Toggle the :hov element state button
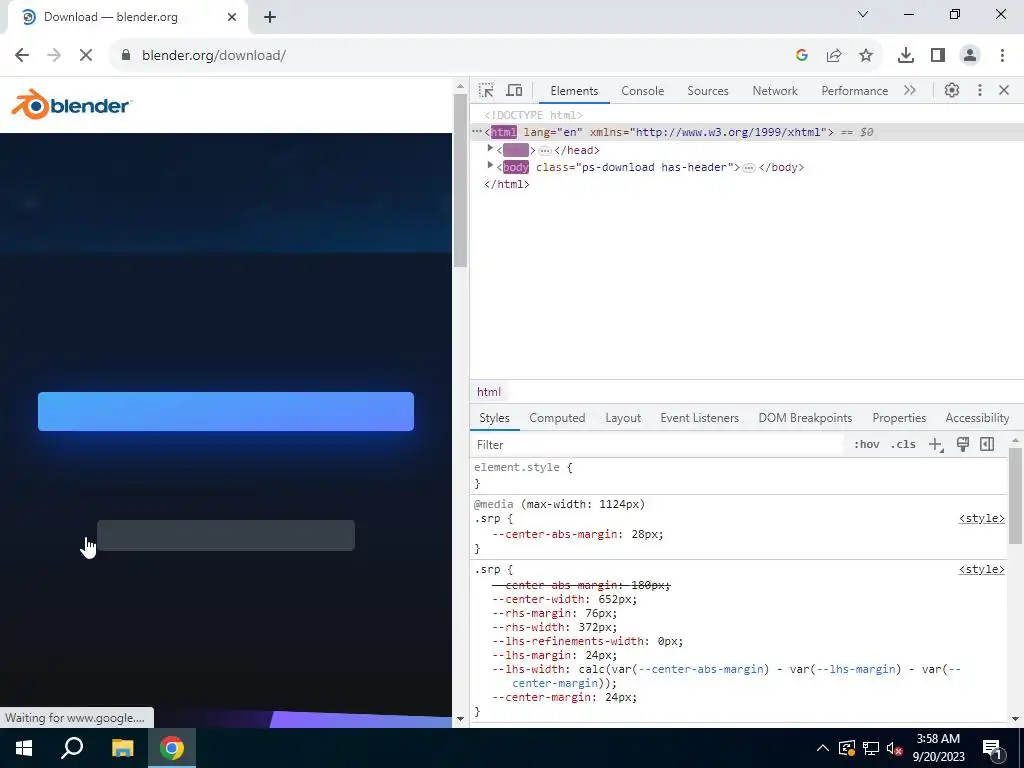The height and width of the screenshot is (768, 1024). [866, 445]
